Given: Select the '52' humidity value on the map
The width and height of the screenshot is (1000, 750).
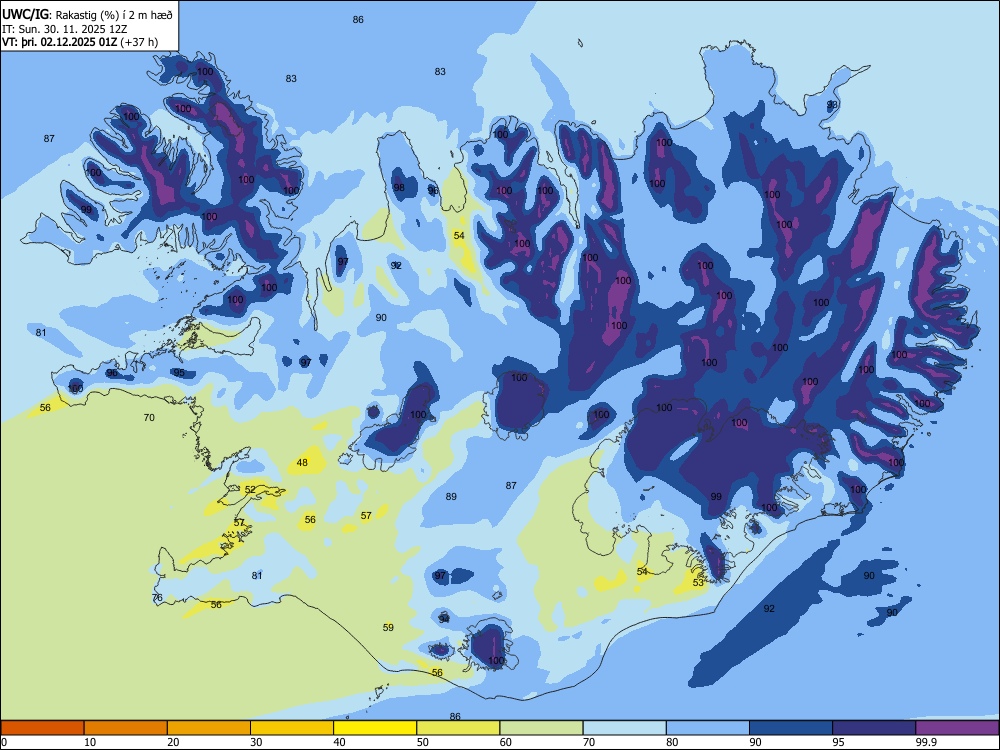Looking at the screenshot, I should click(250, 489).
